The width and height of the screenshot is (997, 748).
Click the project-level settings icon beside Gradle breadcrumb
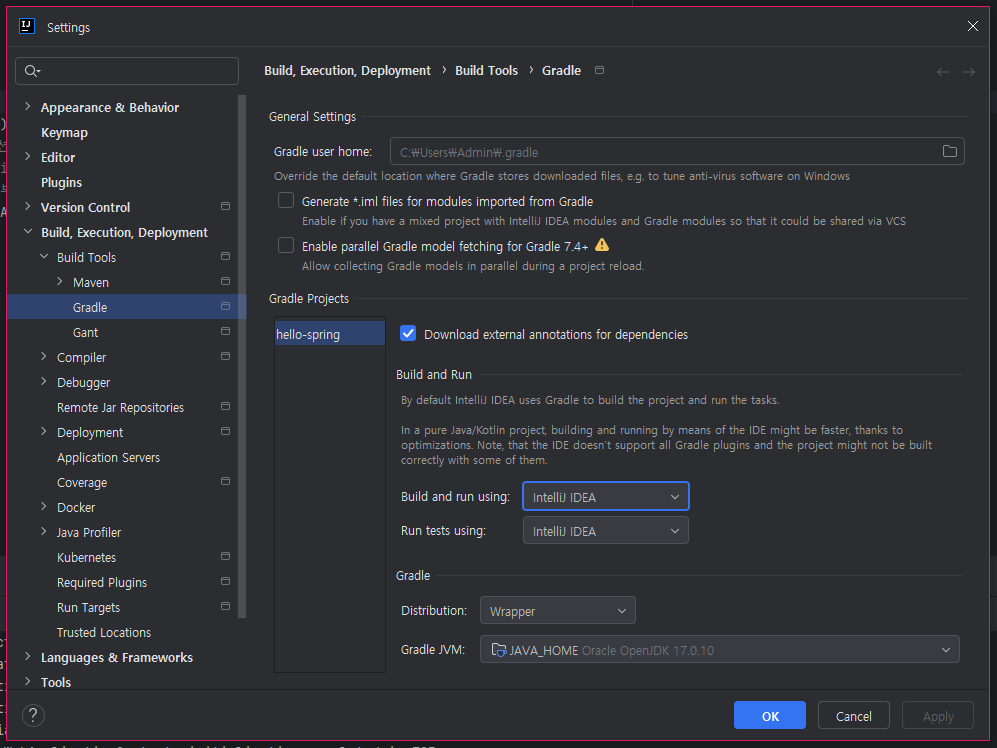pyautogui.click(x=600, y=70)
